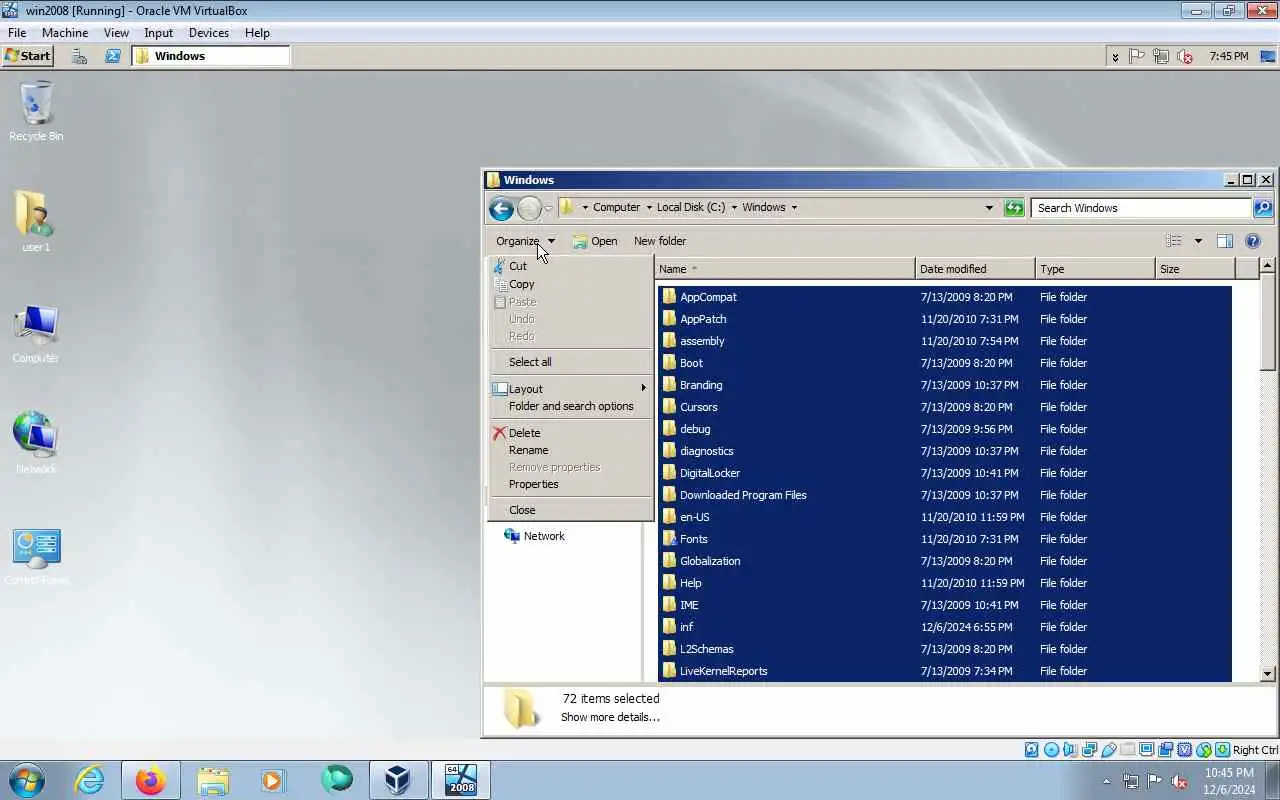Open the recent pages dropdown arrow
The image size is (1280, 800).
tap(548, 208)
